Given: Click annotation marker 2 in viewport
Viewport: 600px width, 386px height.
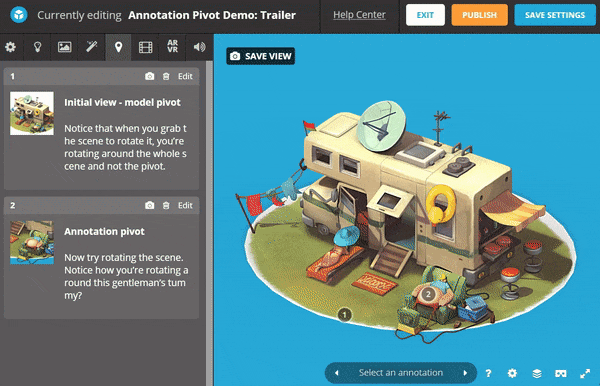Looking at the screenshot, I should pos(428,294).
